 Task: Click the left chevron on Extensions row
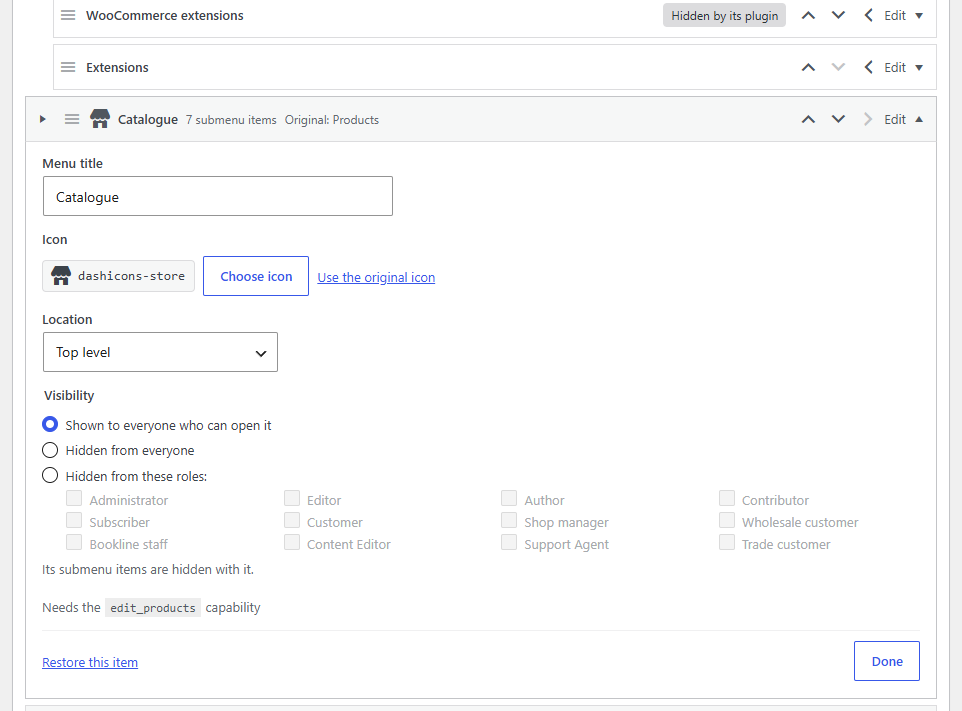click(868, 67)
